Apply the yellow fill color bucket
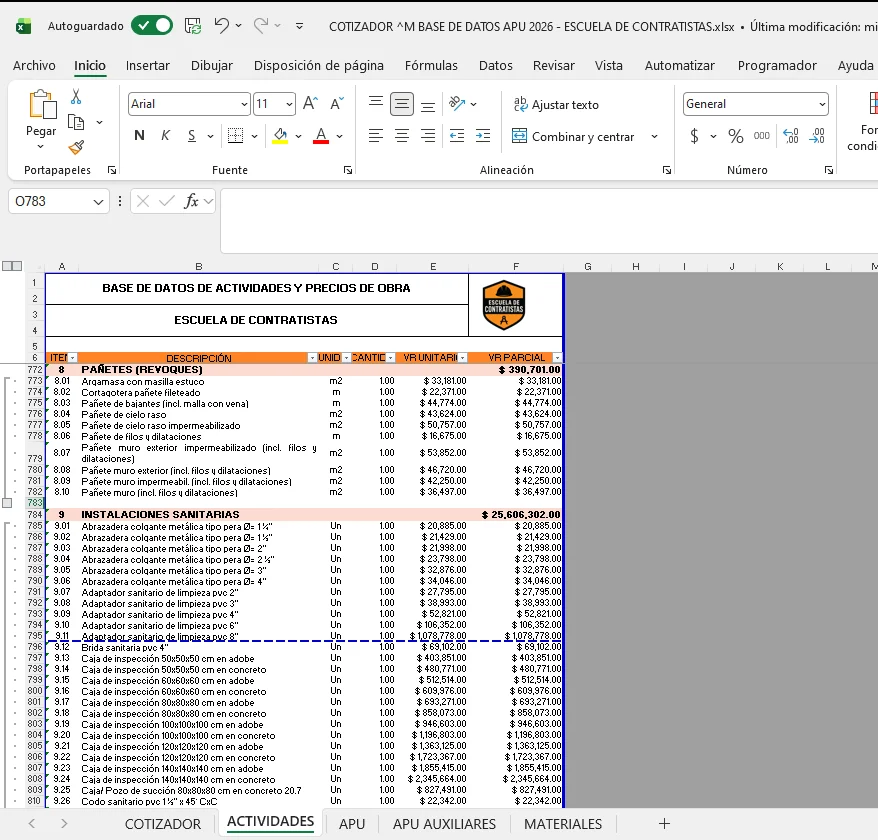Screen dimensions: 878x840 tap(280, 136)
